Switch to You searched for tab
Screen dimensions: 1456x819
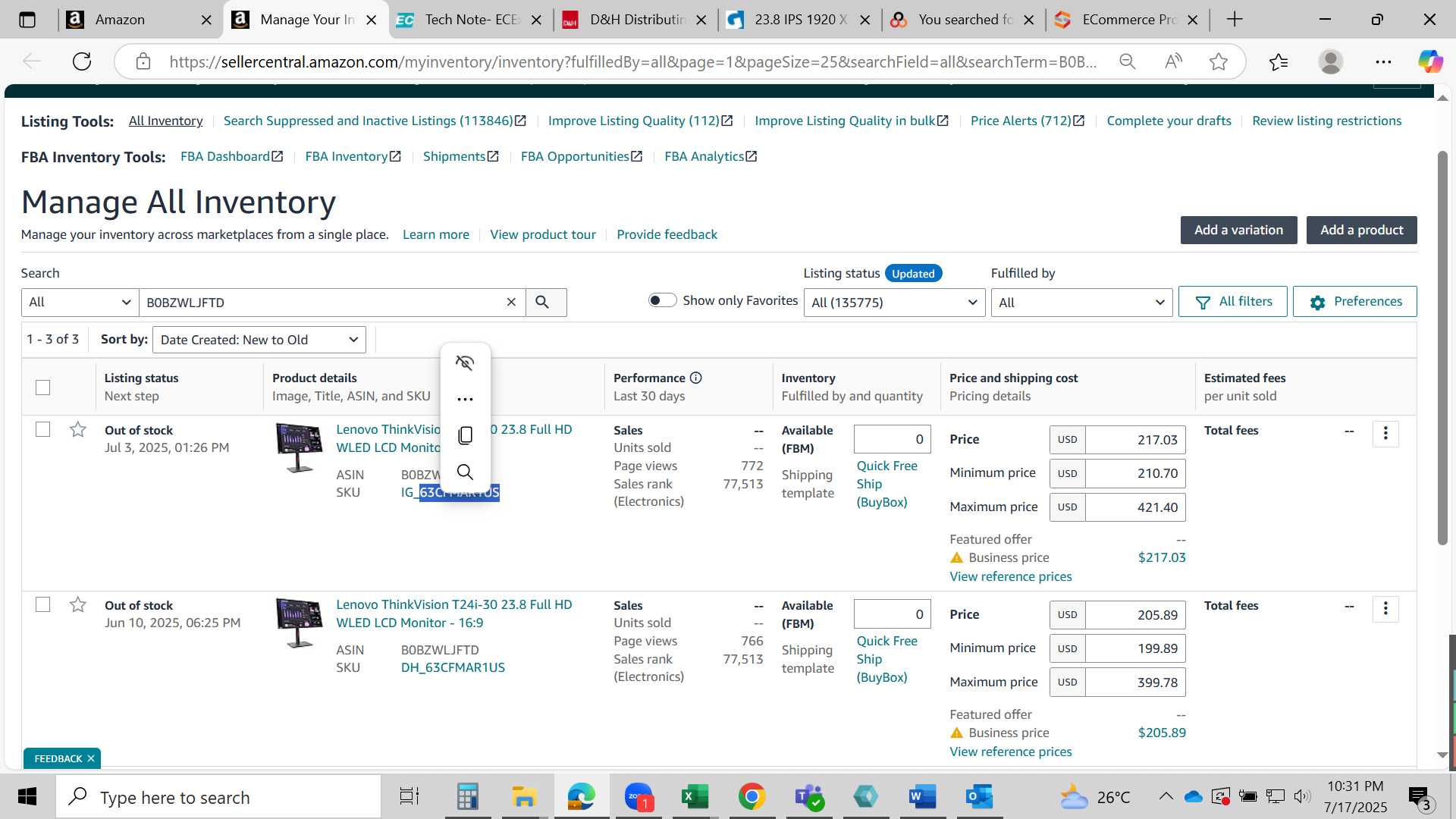coord(964,20)
